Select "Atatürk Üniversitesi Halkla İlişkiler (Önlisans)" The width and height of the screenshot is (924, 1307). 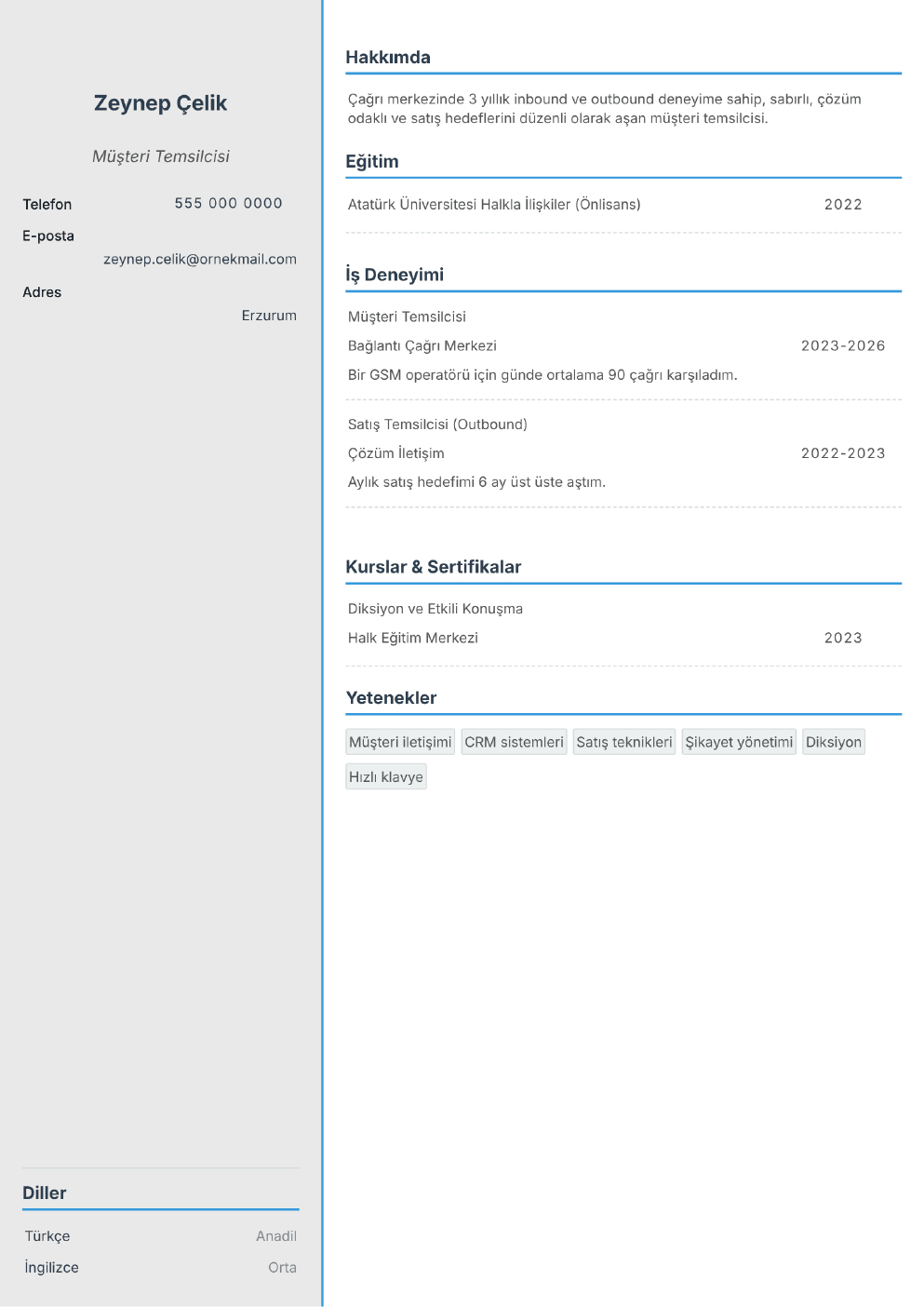click(x=494, y=205)
